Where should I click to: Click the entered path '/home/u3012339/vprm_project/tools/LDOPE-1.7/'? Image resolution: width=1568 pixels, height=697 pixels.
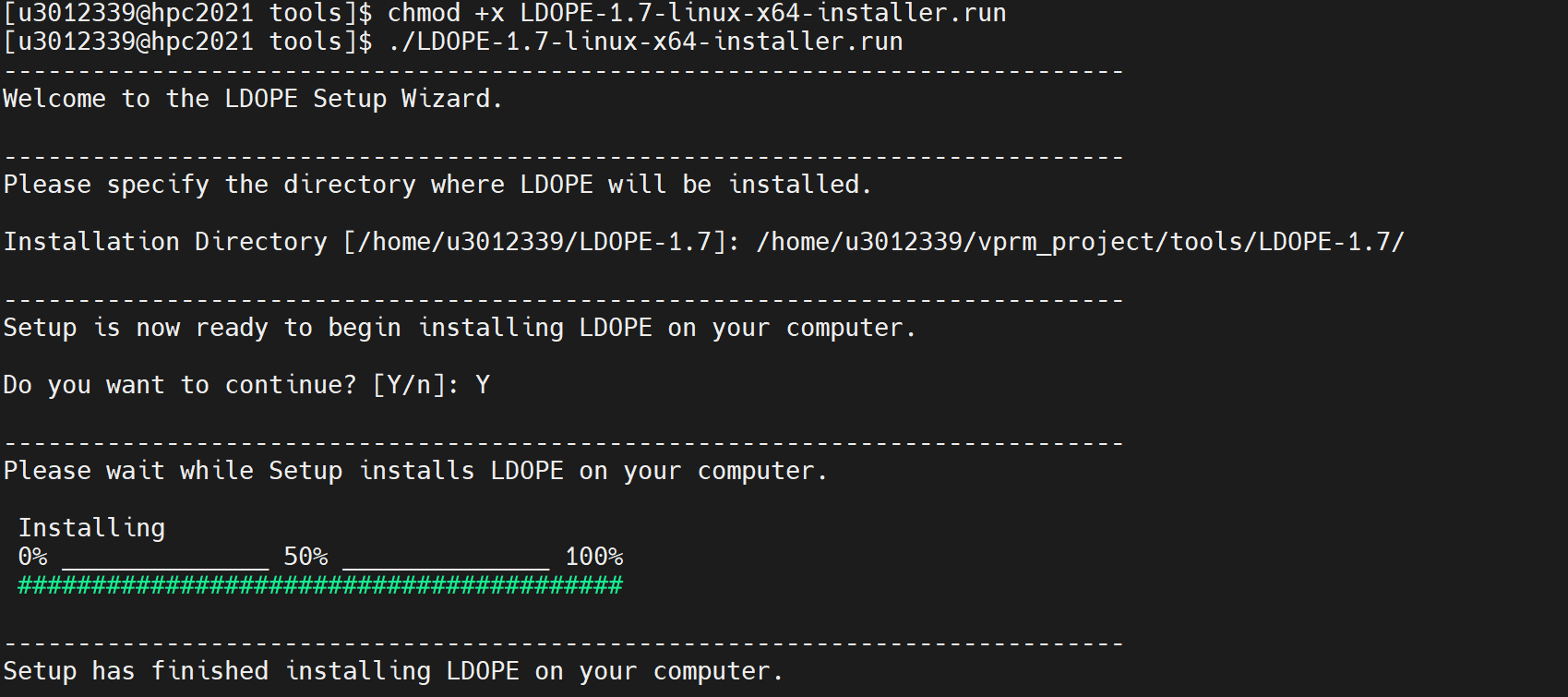(x=1080, y=242)
